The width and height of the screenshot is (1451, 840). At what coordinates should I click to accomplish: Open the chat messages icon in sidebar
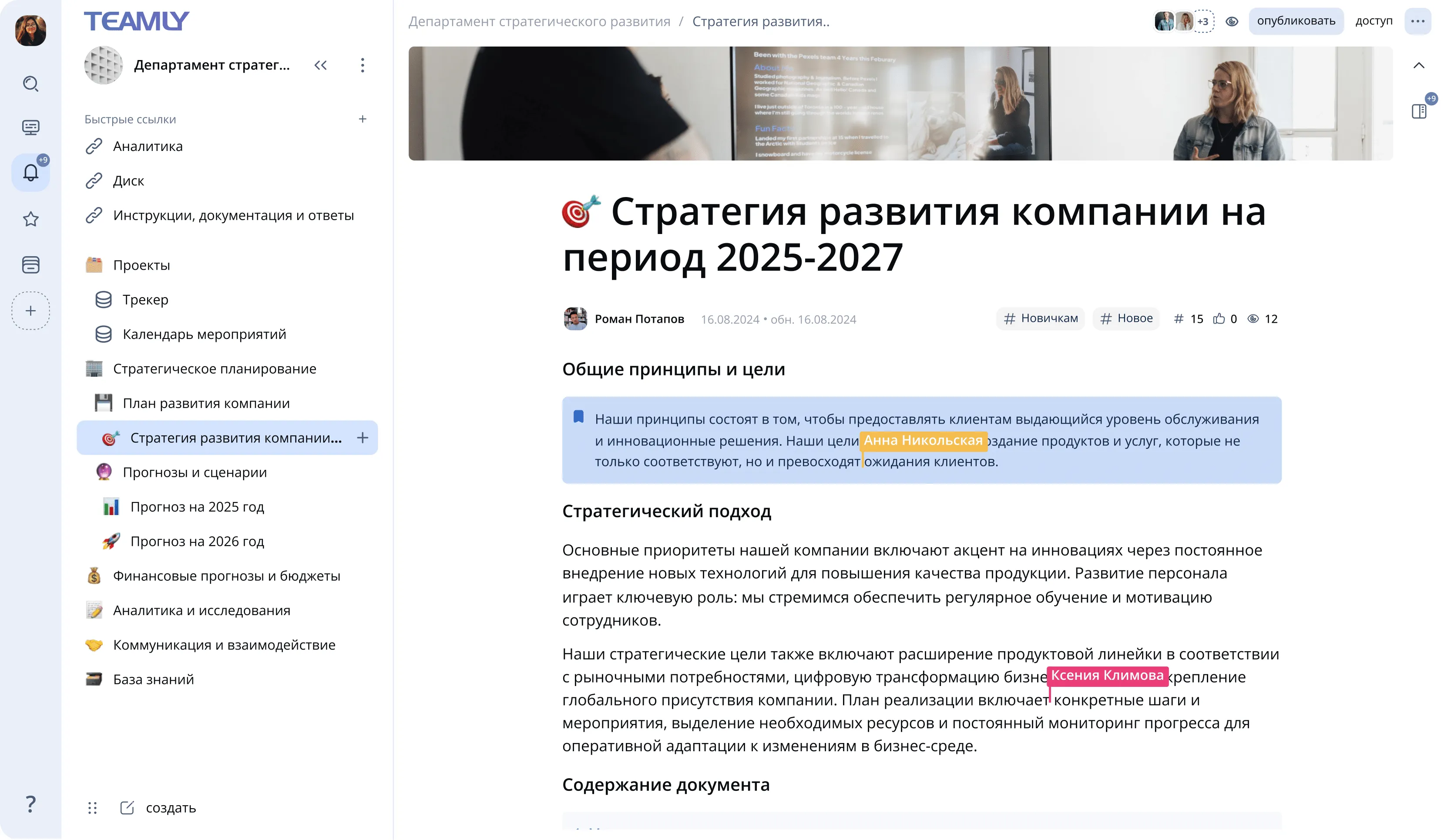pyautogui.click(x=30, y=127)
